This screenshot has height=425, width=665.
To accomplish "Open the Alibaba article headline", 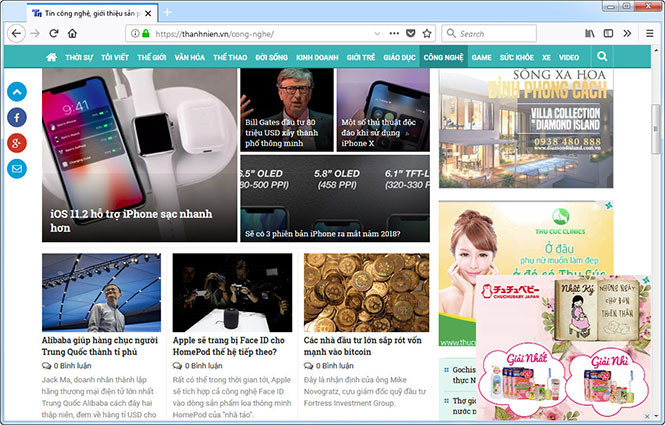I will click(100, 346).
